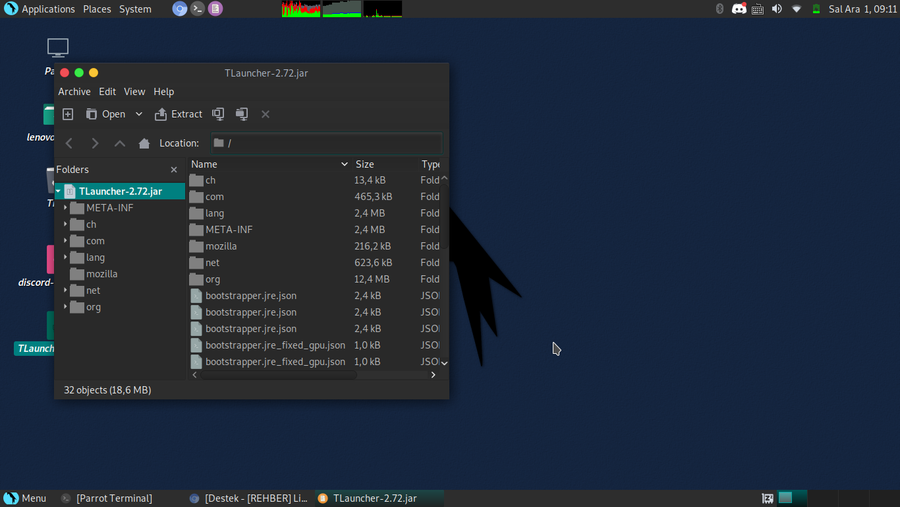Screen dimensions: 900x507
Task: Select mozilla in the Folders tree
Action: pos(102,274)
